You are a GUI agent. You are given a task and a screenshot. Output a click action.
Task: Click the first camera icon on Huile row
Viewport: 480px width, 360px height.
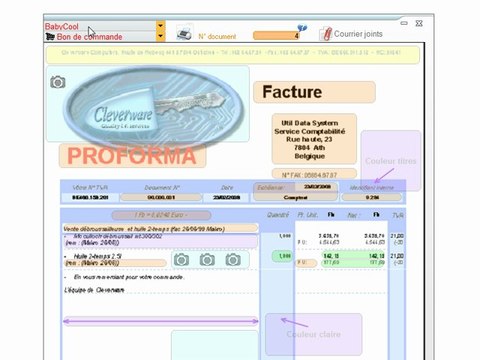181,260
